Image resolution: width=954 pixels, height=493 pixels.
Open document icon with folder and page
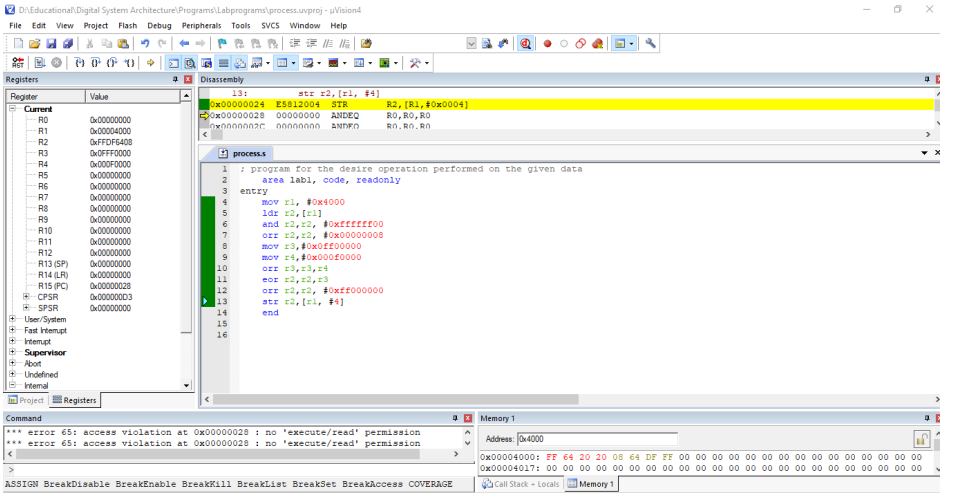[x=366, y=44]
